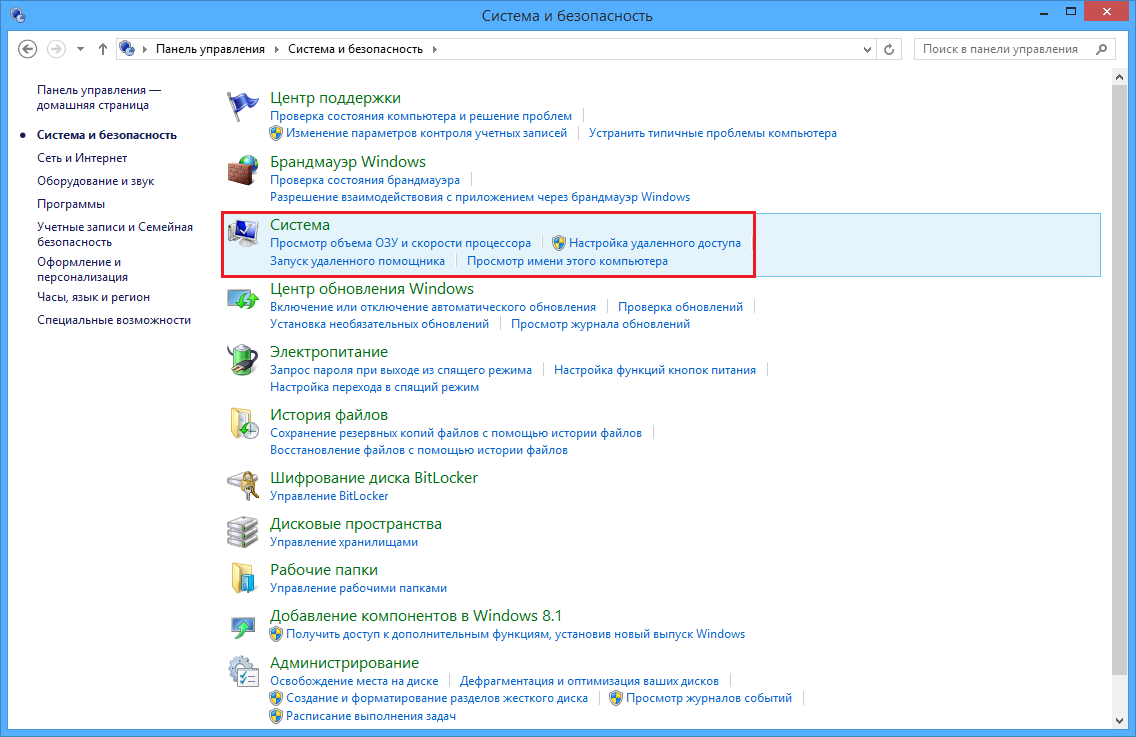Select Система и безопасность in left sidebar
The height and width of the screenshot is (737, 1136).
(x=106, y=135)
